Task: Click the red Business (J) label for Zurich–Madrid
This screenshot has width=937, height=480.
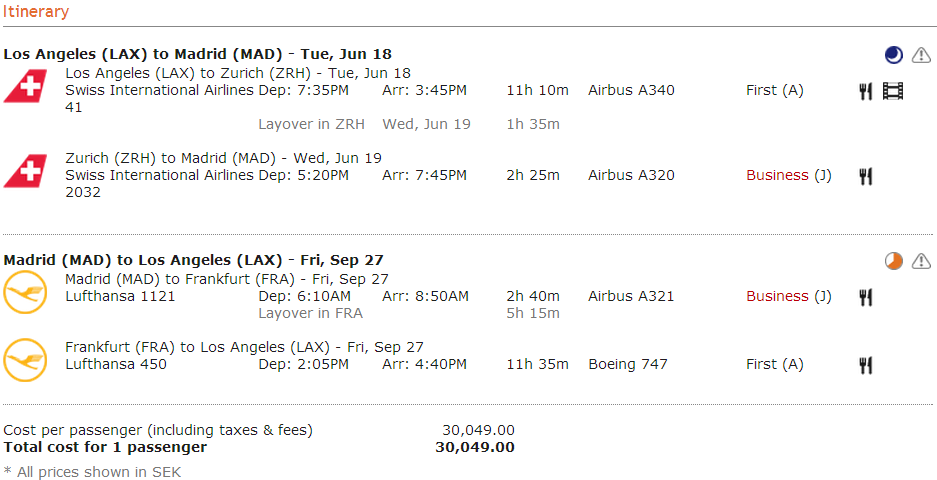Action: click(788, 175)
